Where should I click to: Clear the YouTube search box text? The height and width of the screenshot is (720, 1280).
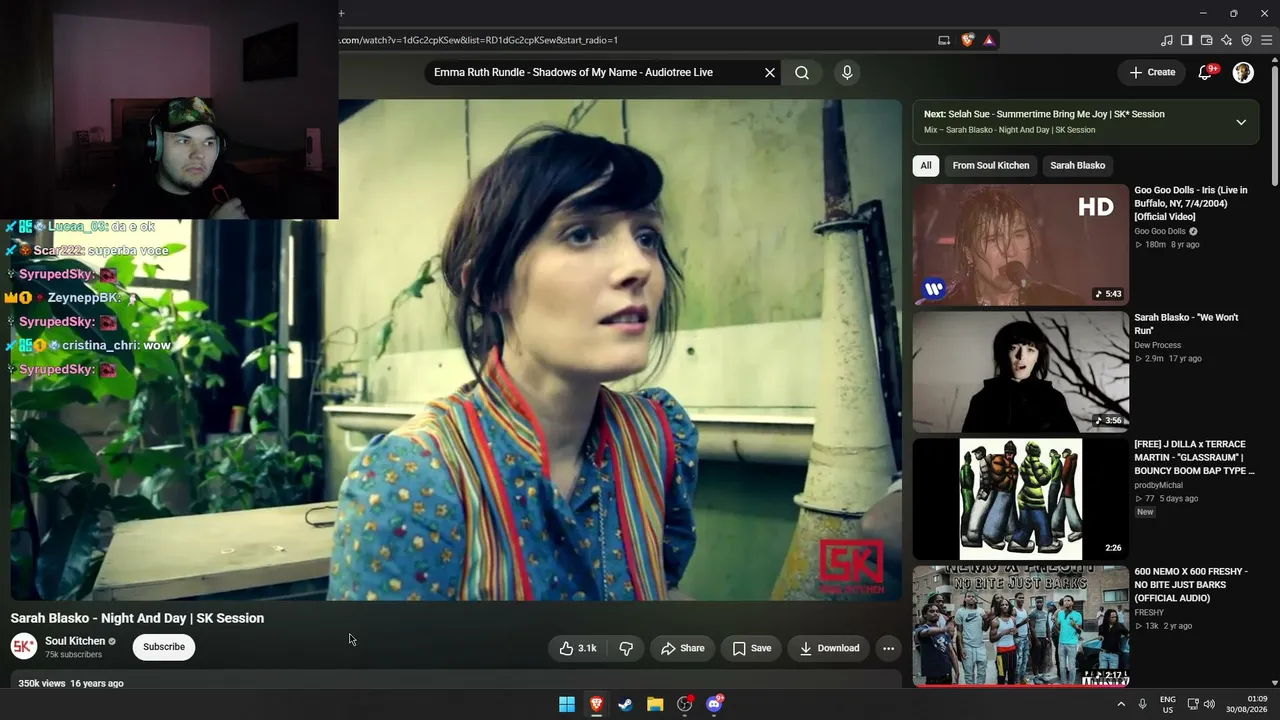770,72
